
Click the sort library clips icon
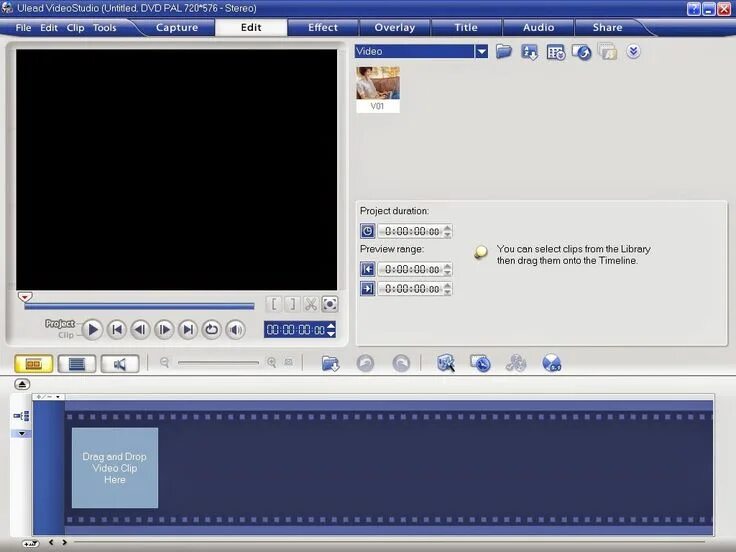[529, 52]
